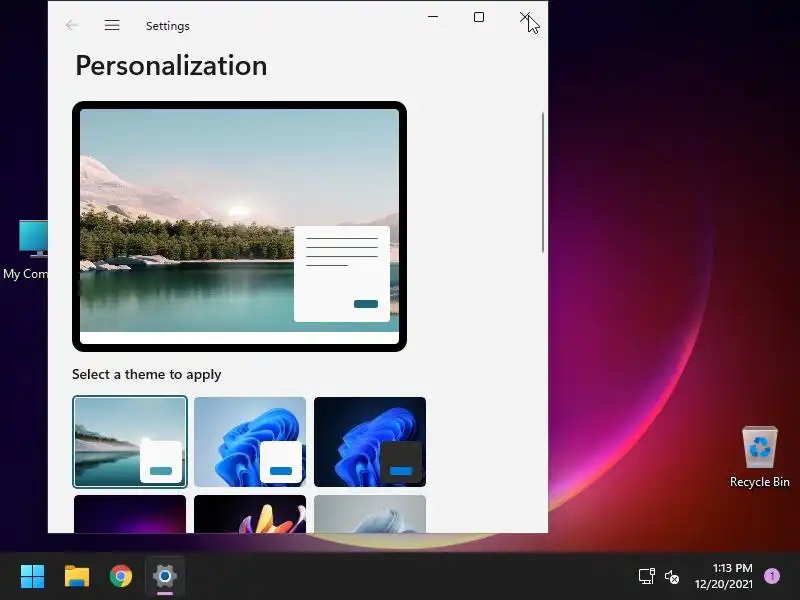Open the clock showing 1:13 PM
The image size is (800, 600).
coord(723,576)
